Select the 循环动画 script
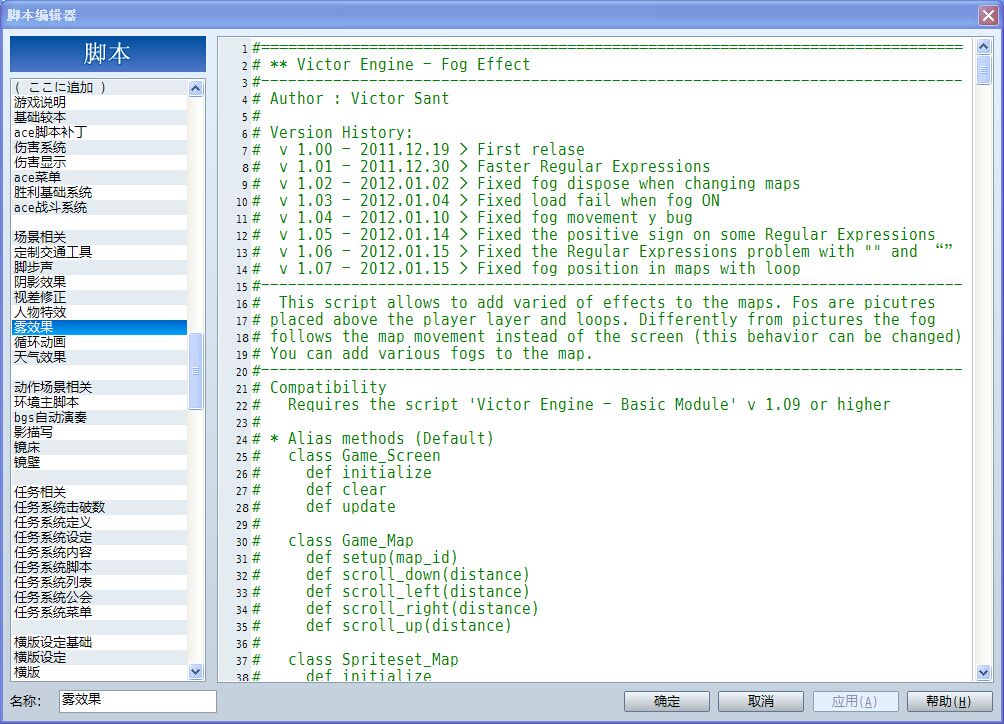This screenshot has height=724, width=1004. (100, 342)
